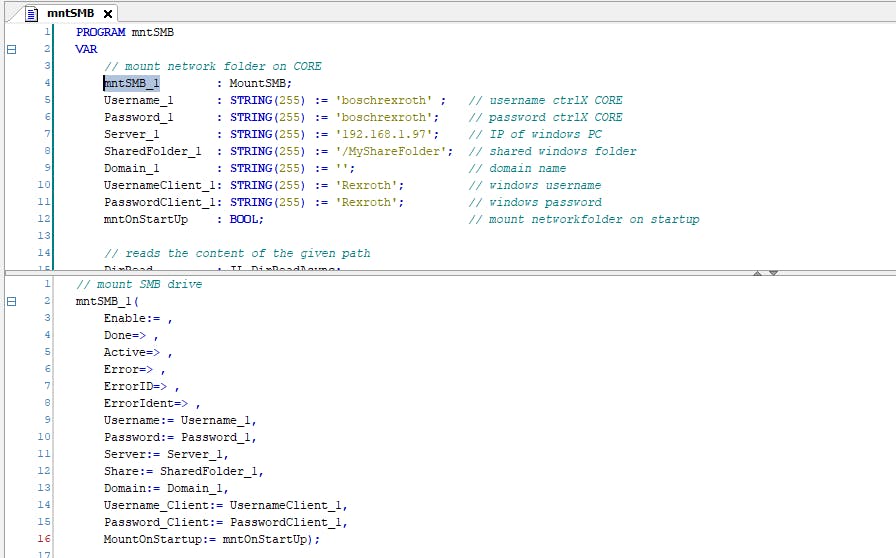896x558 pixels.
Task: Collapse the VAR declaration block
Action: [12, 49]
